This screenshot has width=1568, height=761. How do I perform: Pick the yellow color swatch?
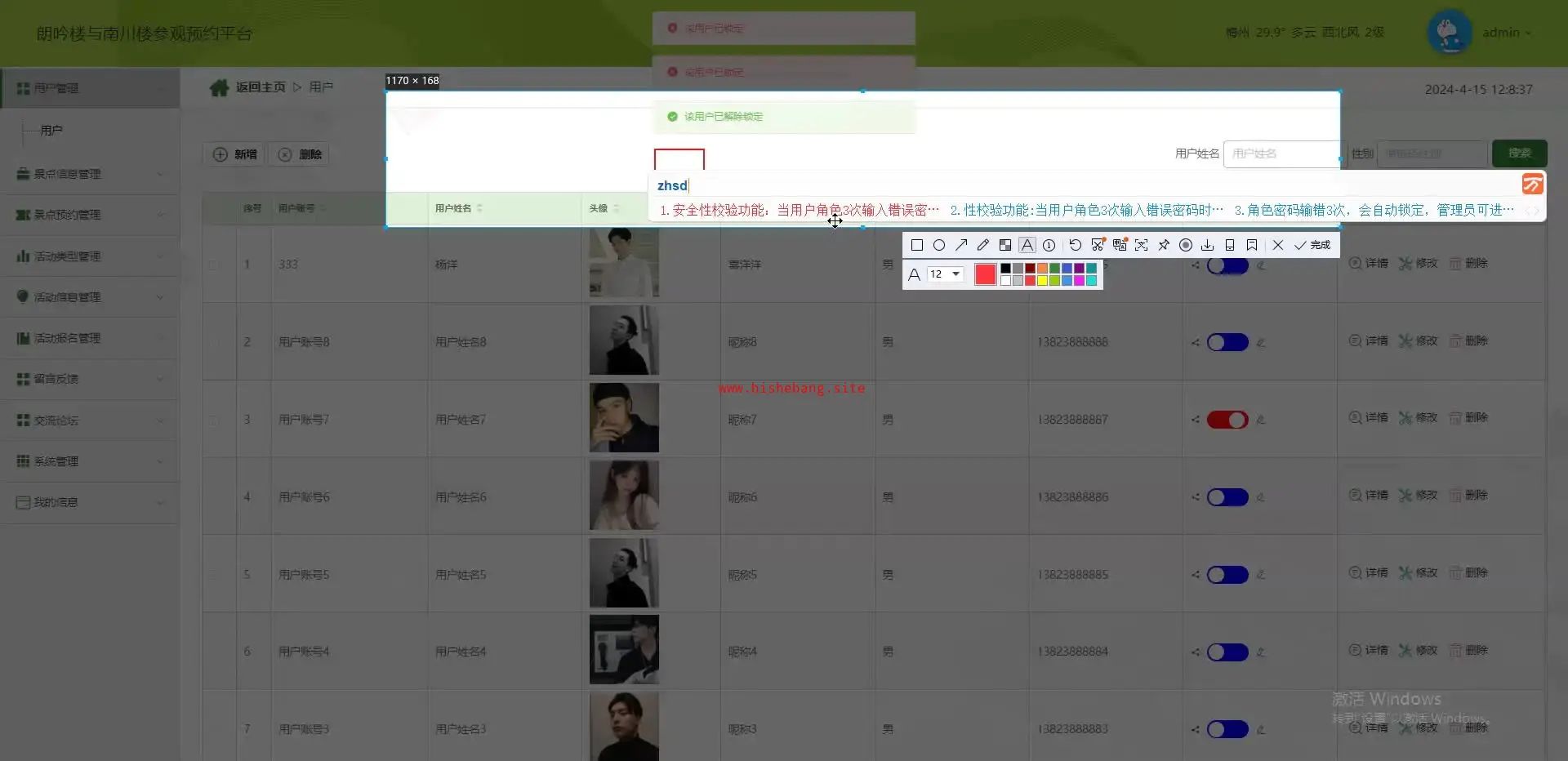(1042, 280)
